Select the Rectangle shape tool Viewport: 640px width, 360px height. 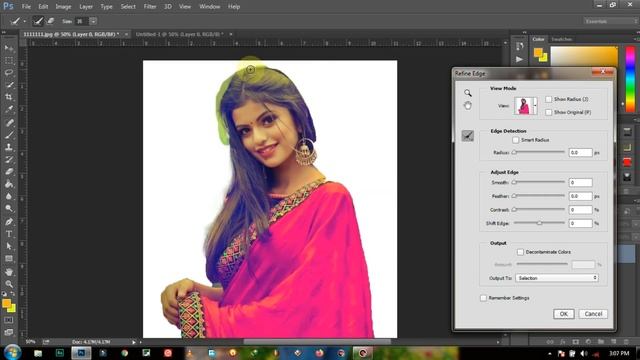click(9, 258)
